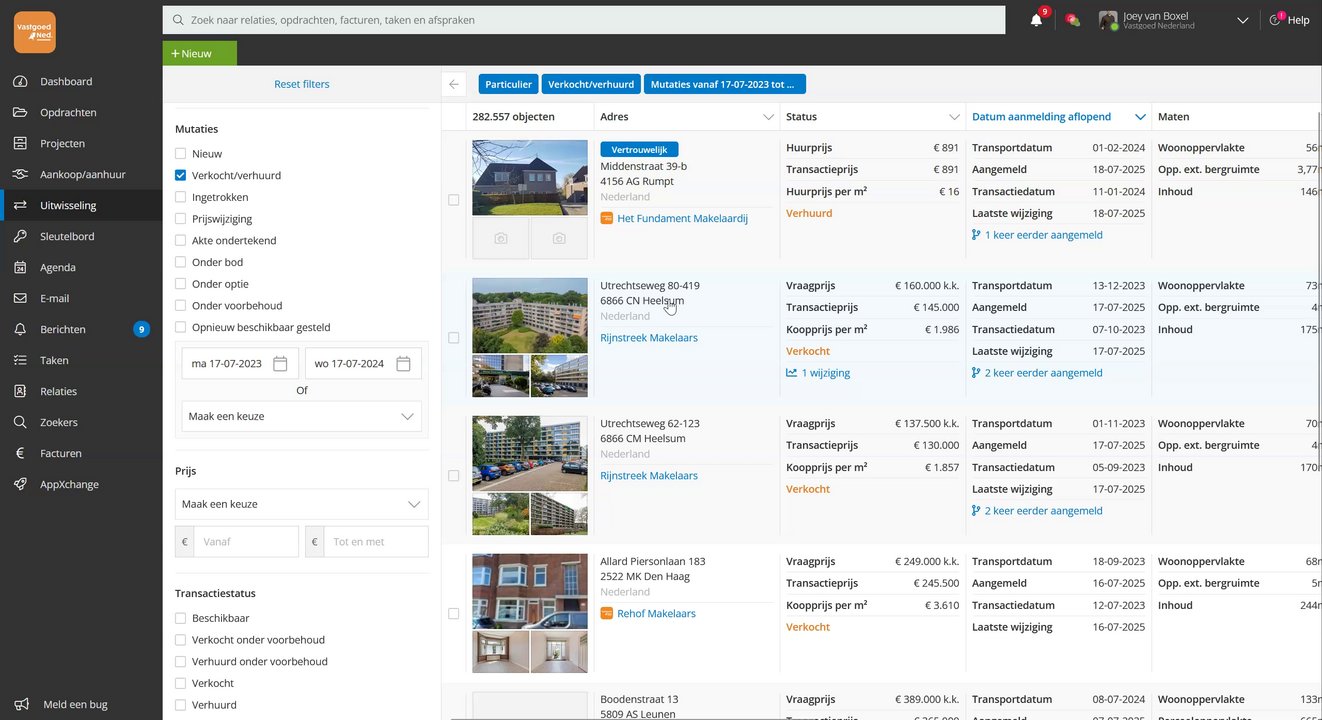This screenshot has width=1322, height=720.
Task: Click the green Nieuw button
Action: coord(200,53)
